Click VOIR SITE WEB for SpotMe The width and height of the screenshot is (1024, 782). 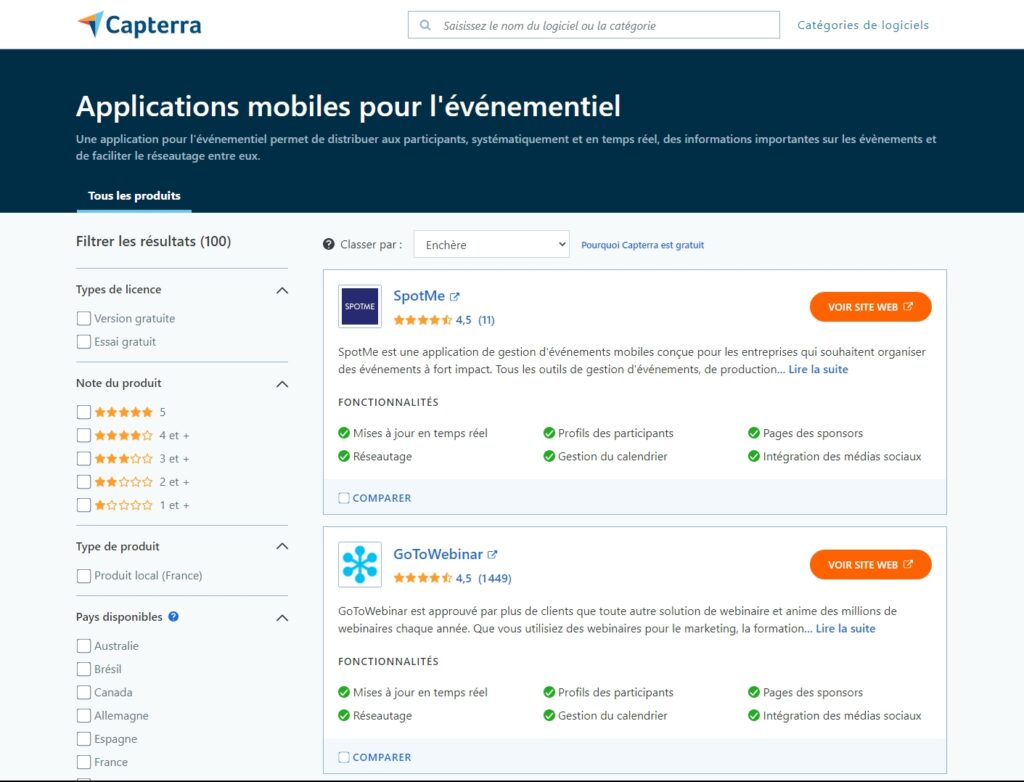(871, 307)
